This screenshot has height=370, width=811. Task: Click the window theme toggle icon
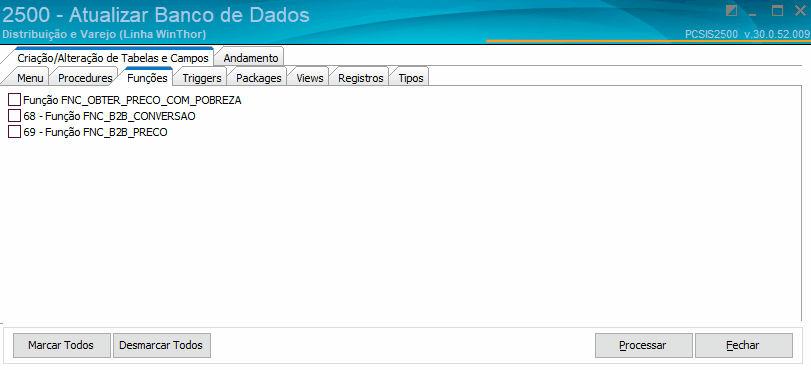pyautogui.click(x=731, y=10)
